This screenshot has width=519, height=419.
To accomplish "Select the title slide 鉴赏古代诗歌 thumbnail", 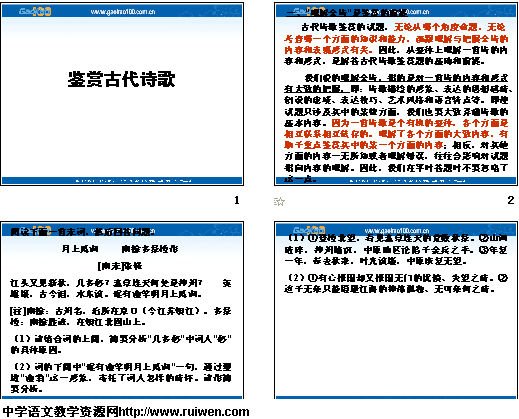I will 122,94.
